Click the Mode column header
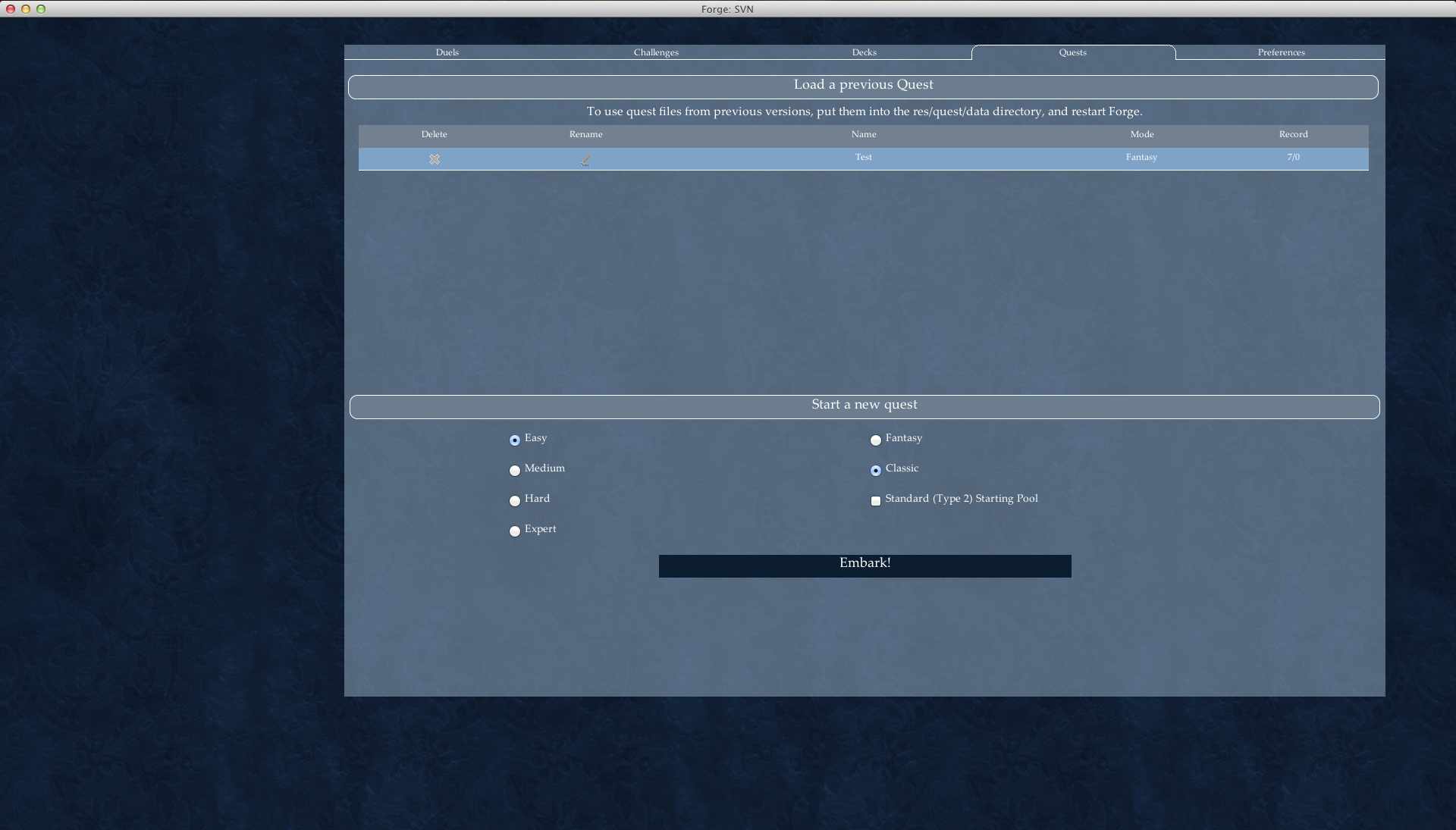Screen dimensions: 1456x830 pos(1141,134)
